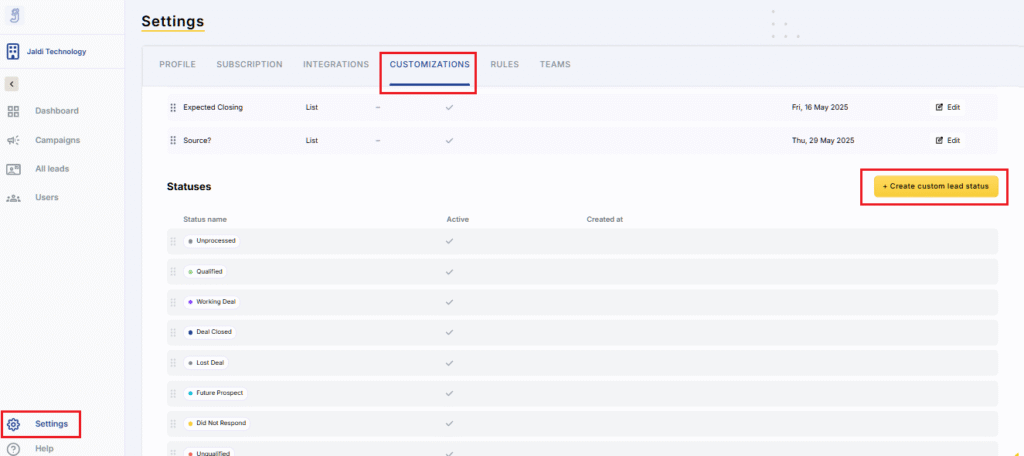Click the drag handle beside Source? row
Viewport: 1024px width, 456px height.
[173, 140]
